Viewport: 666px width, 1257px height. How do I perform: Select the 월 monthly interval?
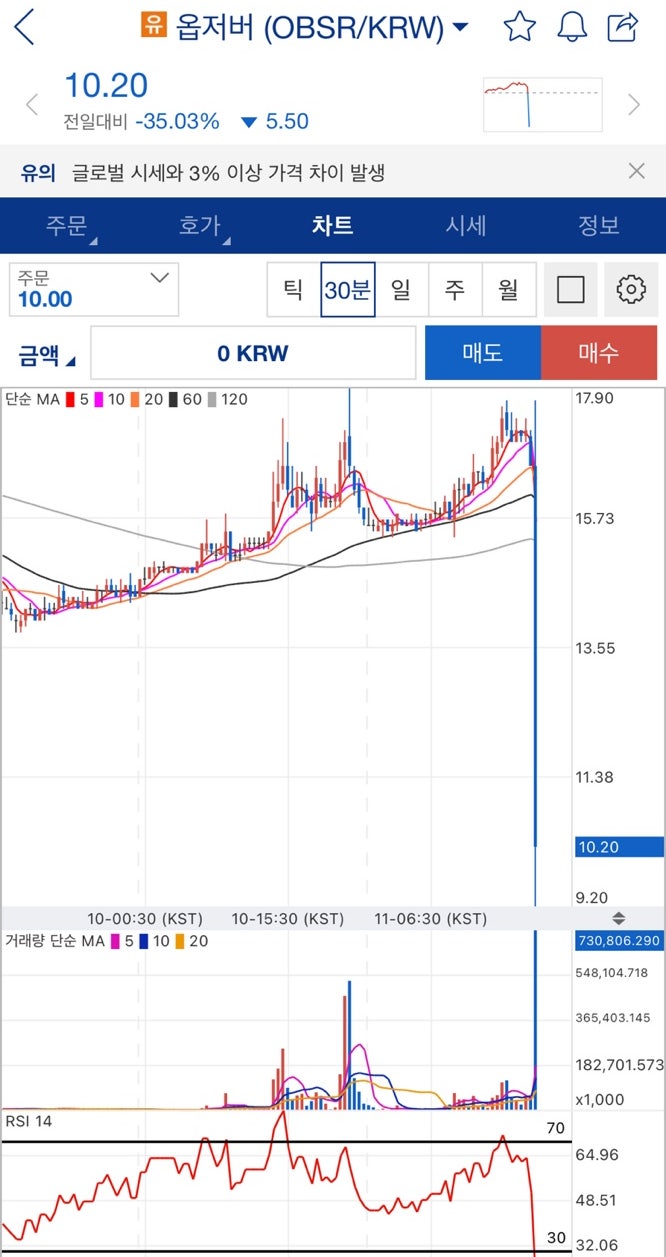click(x=509, y=290)
